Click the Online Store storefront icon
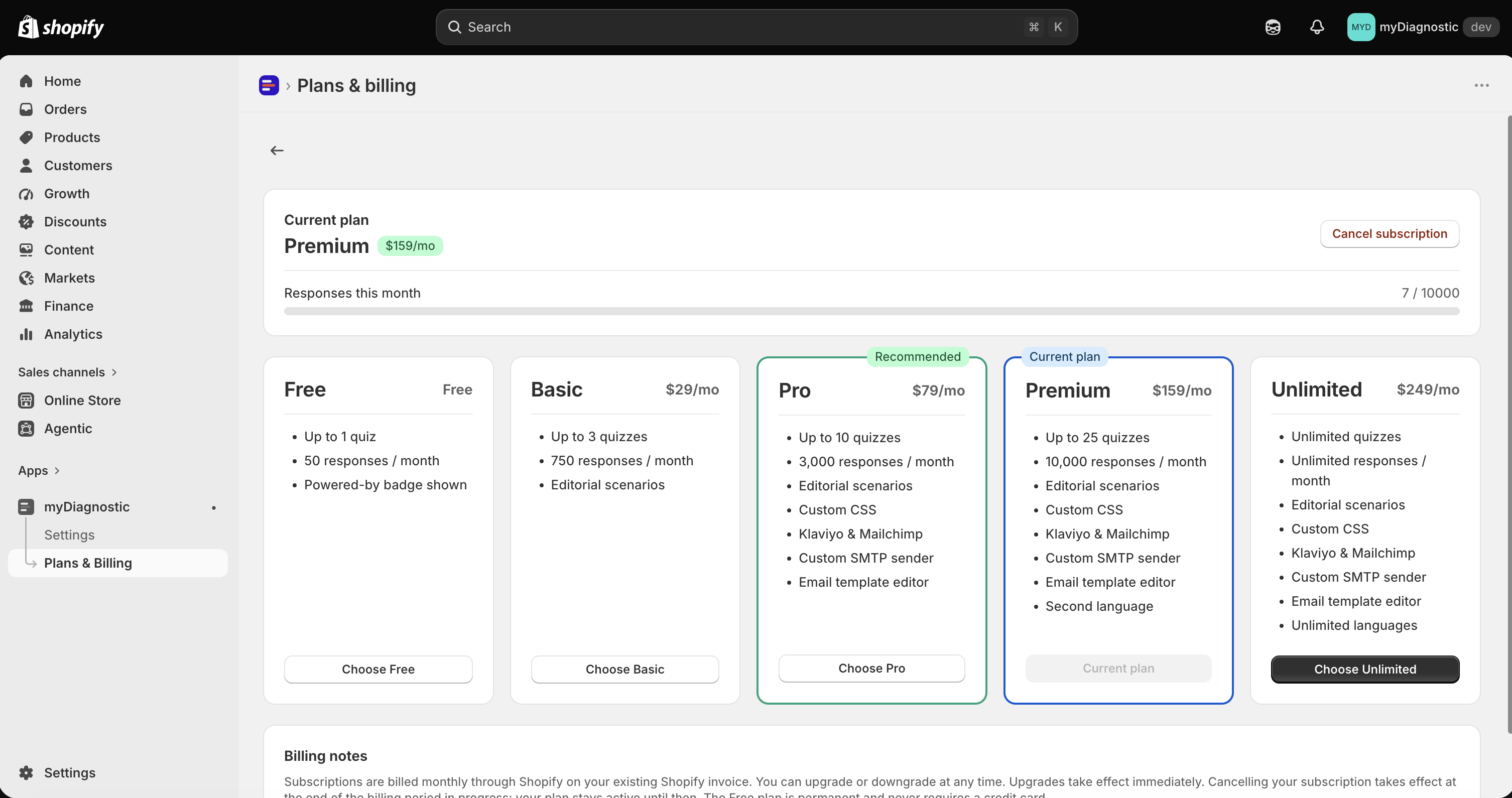Image resolution: width=1512 pixels, height=798 pixels. [x=26, y=400]
